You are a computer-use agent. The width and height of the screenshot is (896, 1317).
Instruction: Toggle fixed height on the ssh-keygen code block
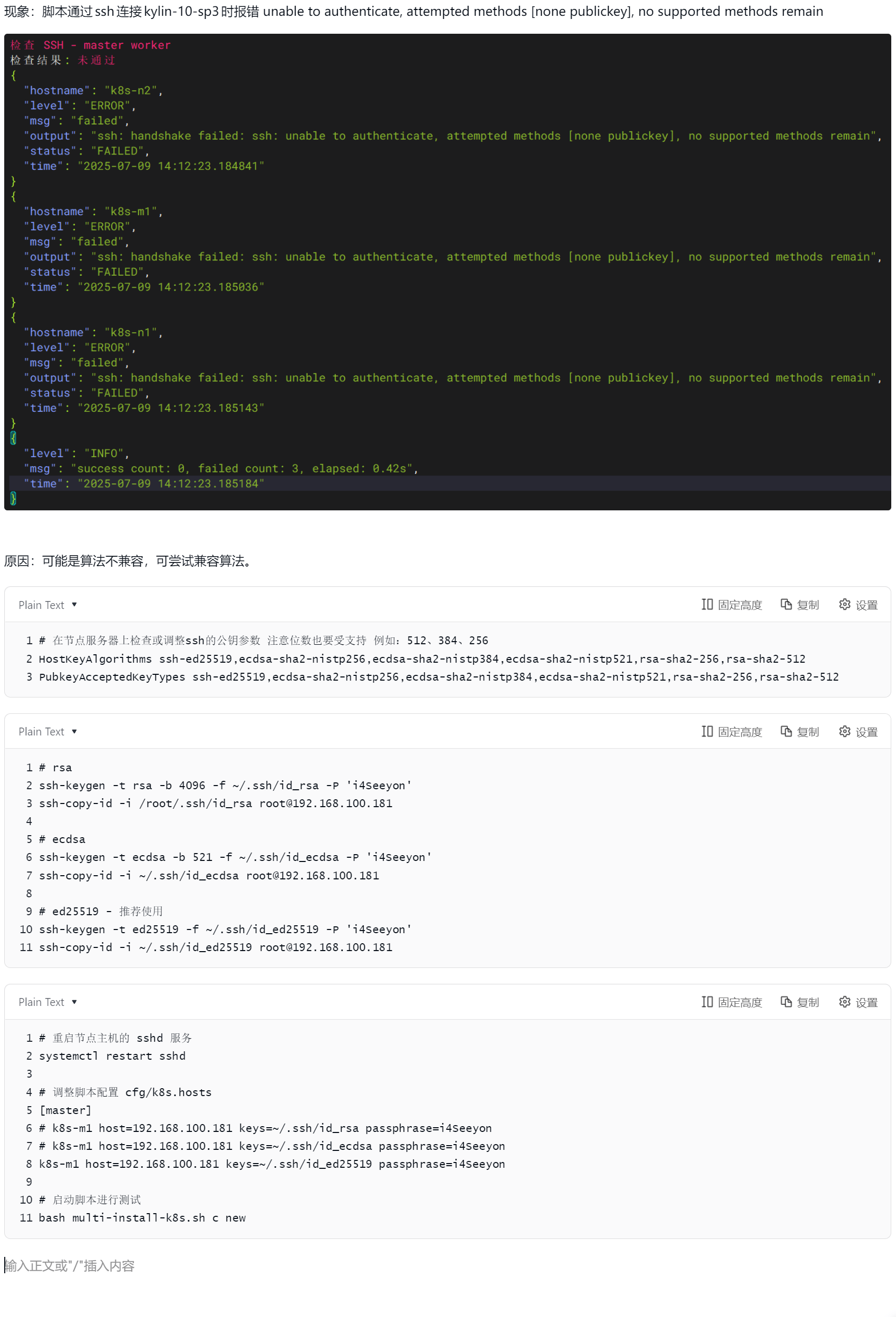pyautogui.click(x=731, y=732)
